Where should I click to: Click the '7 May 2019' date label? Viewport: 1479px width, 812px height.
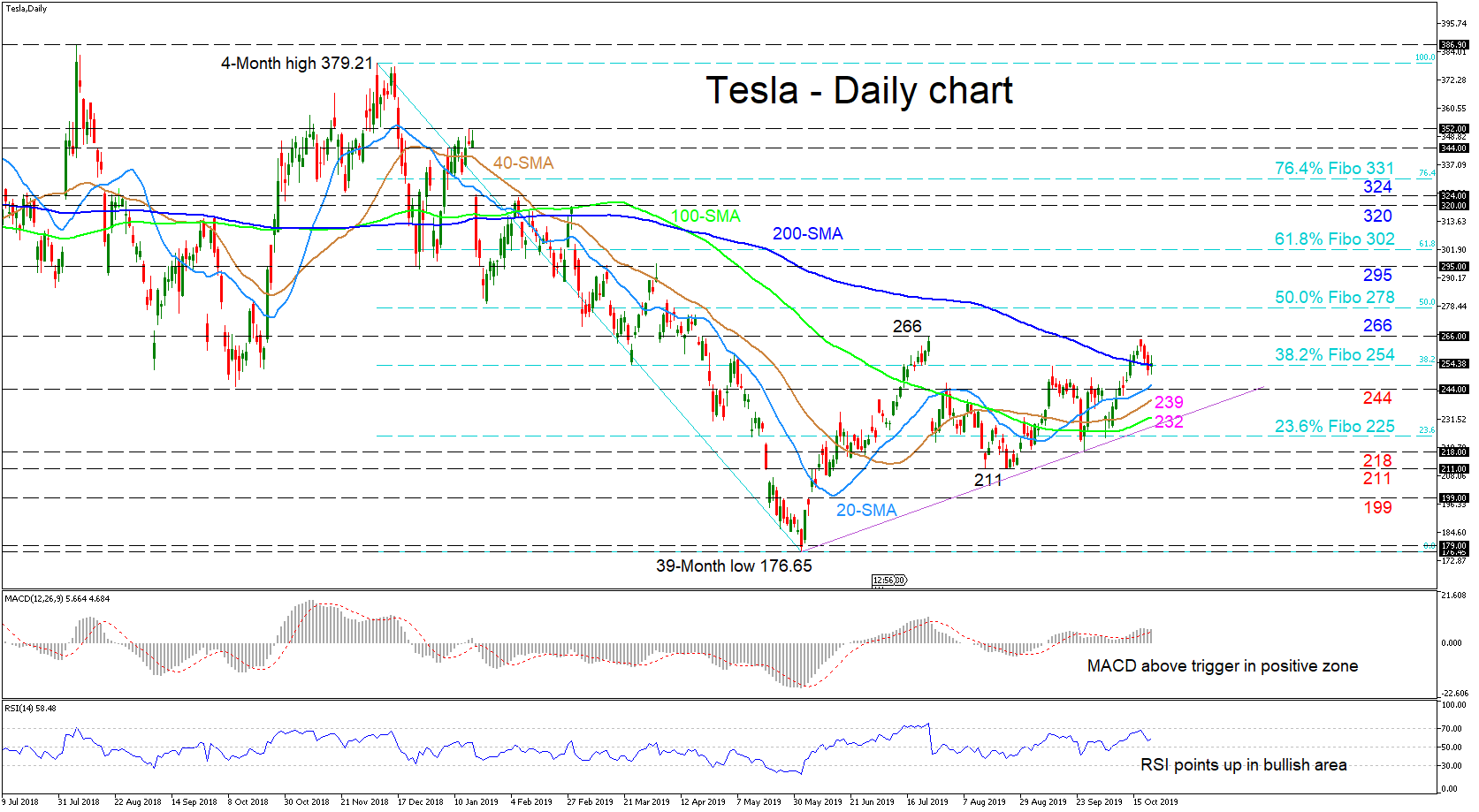[x=758, y=802]
